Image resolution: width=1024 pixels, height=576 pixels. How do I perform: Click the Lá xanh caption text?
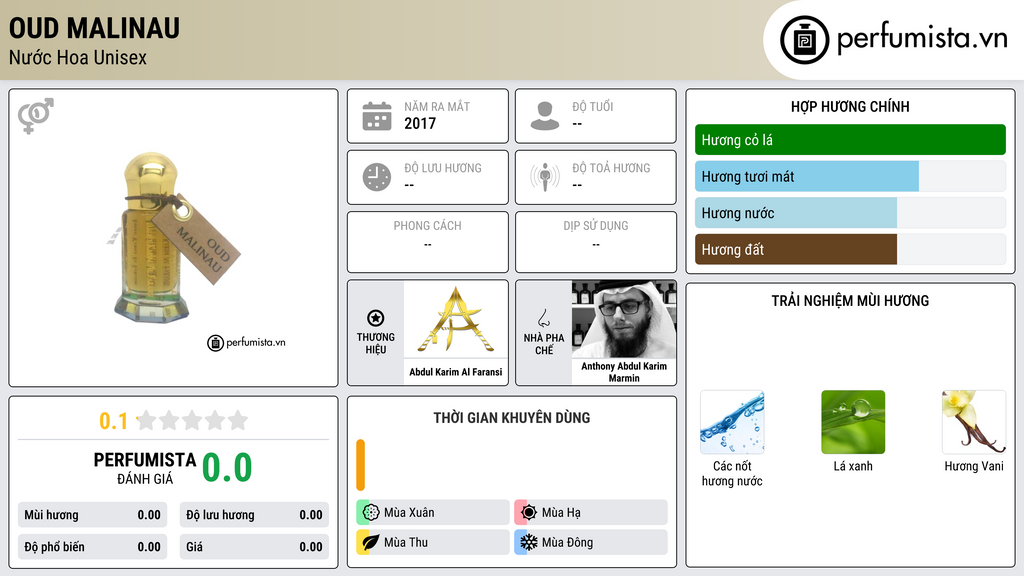pos(853,466)
